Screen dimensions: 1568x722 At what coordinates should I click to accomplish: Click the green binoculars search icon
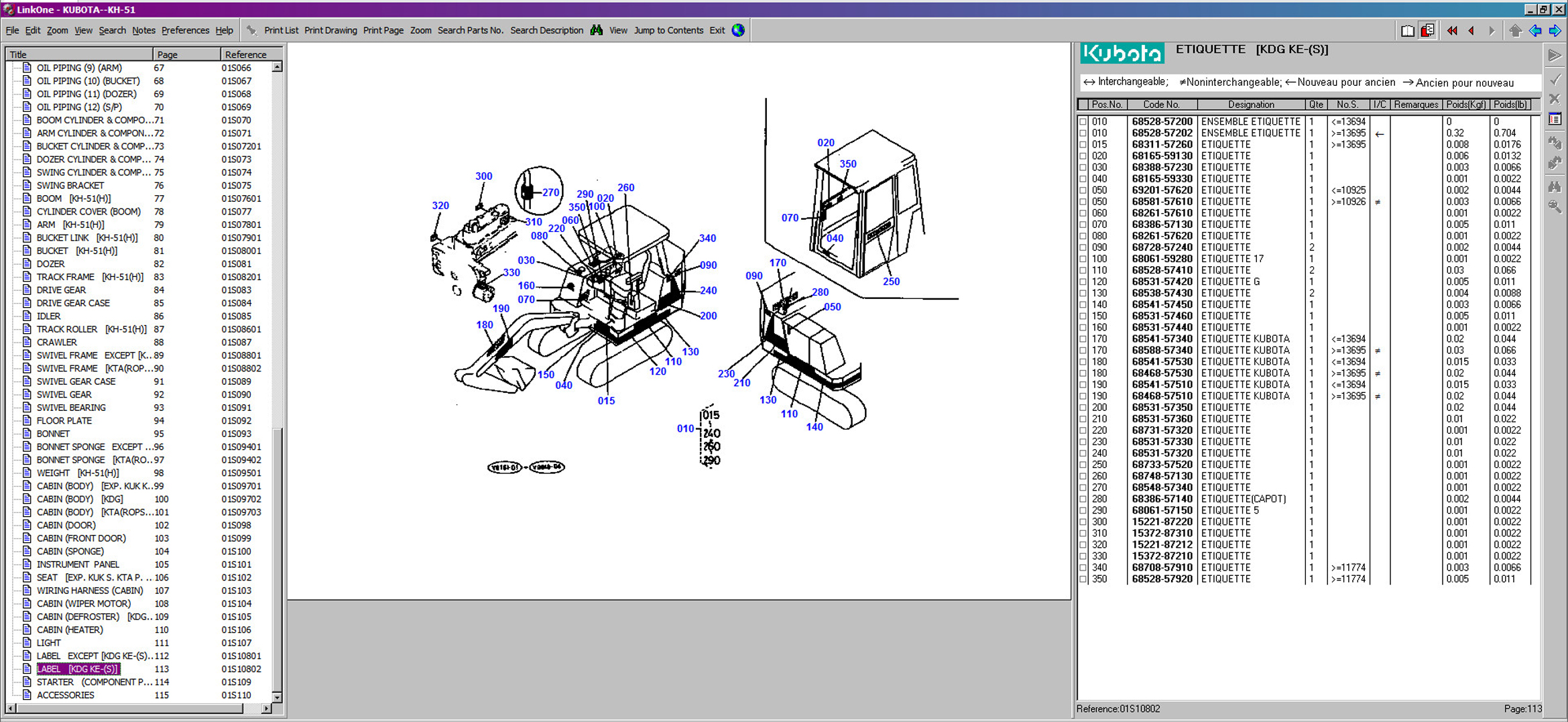coord(596,30)
